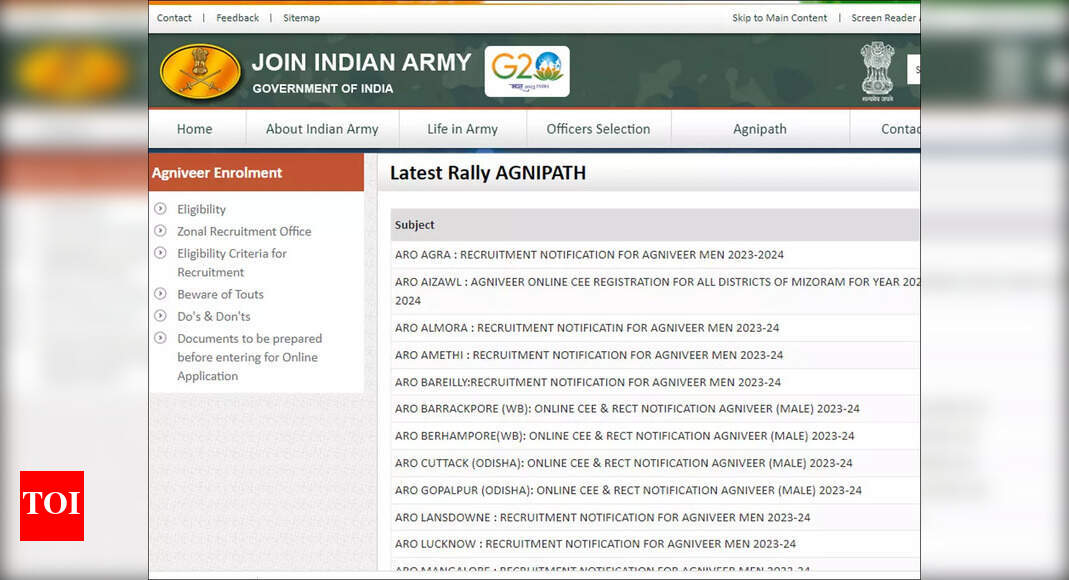Expand the Life in Army menu
The height and width of the screenshot is (580, 1069).
(x=462, y=129)
